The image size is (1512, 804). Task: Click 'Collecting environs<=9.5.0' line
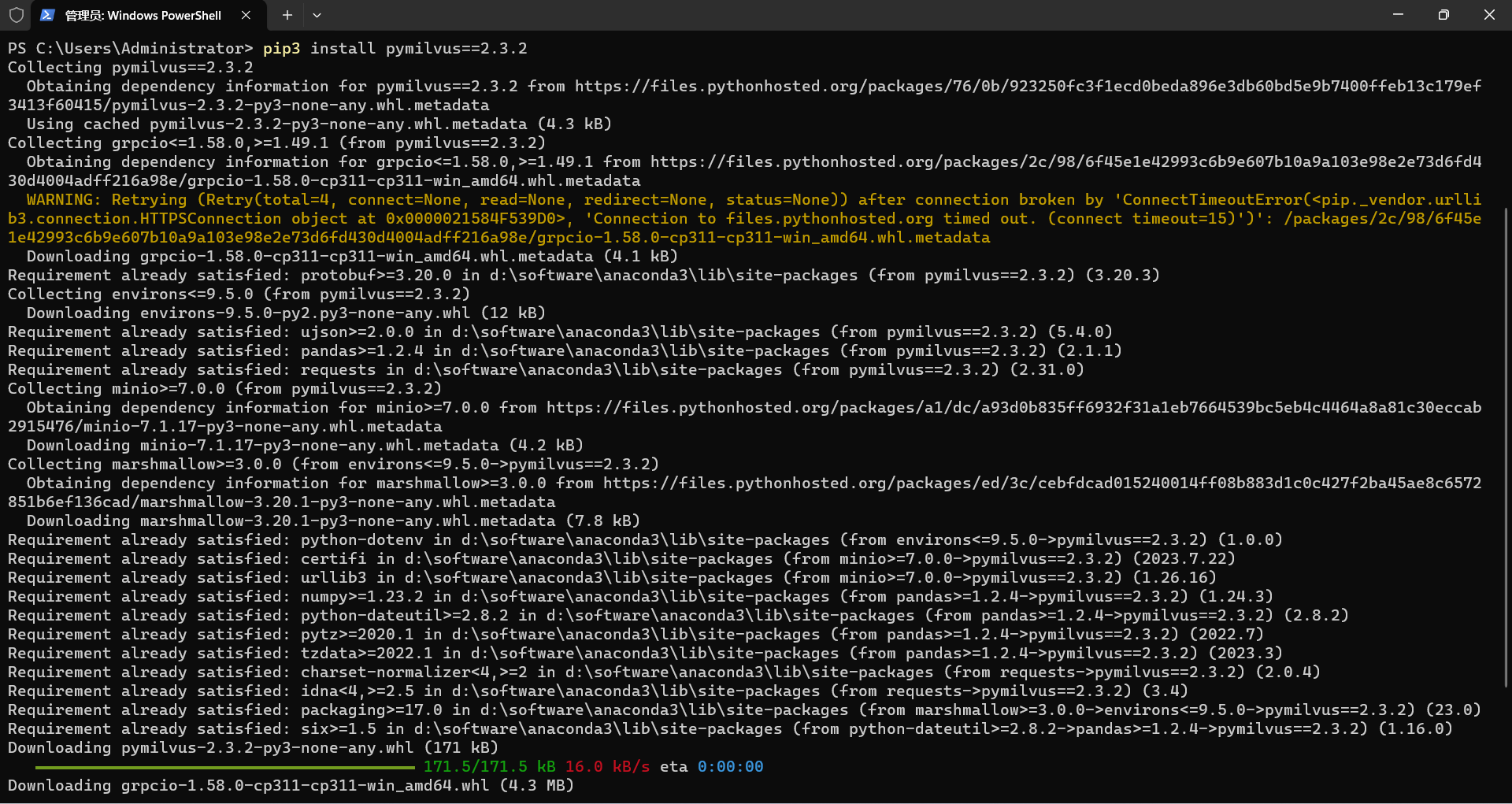point(239,294)
